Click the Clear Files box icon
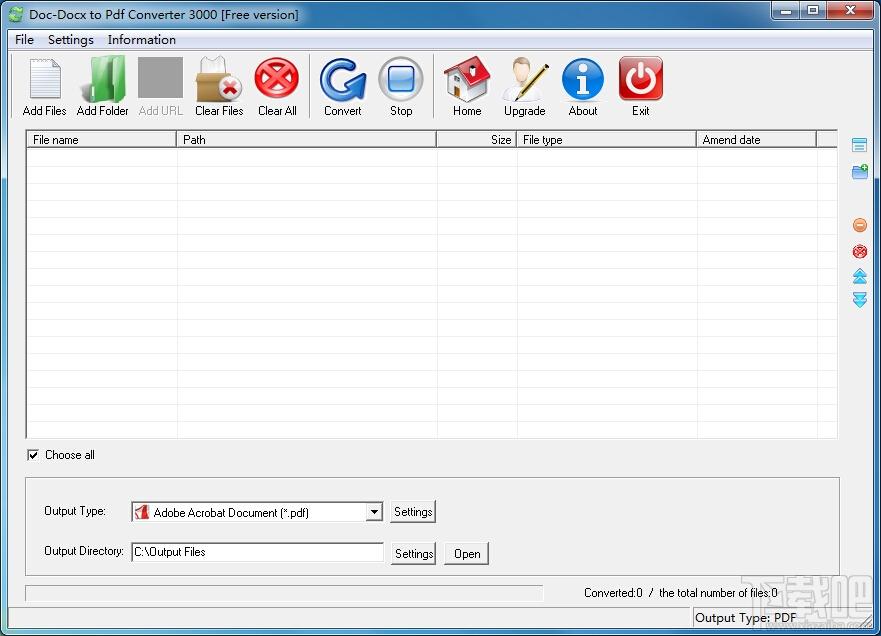The height and width of the screenshot is (636, 881). pyautogui.click(x=219, y=79)
